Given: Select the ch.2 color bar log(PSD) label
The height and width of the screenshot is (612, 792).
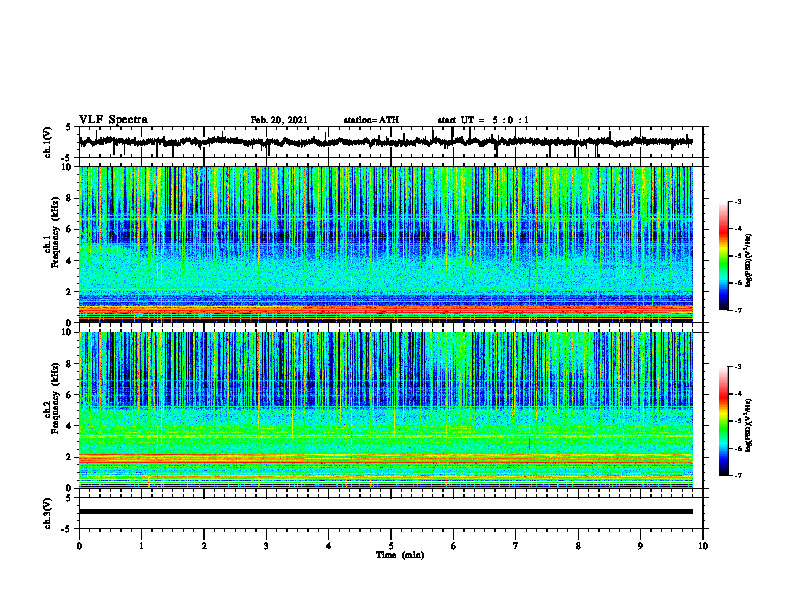Looking at the screenshot, I should tap(748, 424).
